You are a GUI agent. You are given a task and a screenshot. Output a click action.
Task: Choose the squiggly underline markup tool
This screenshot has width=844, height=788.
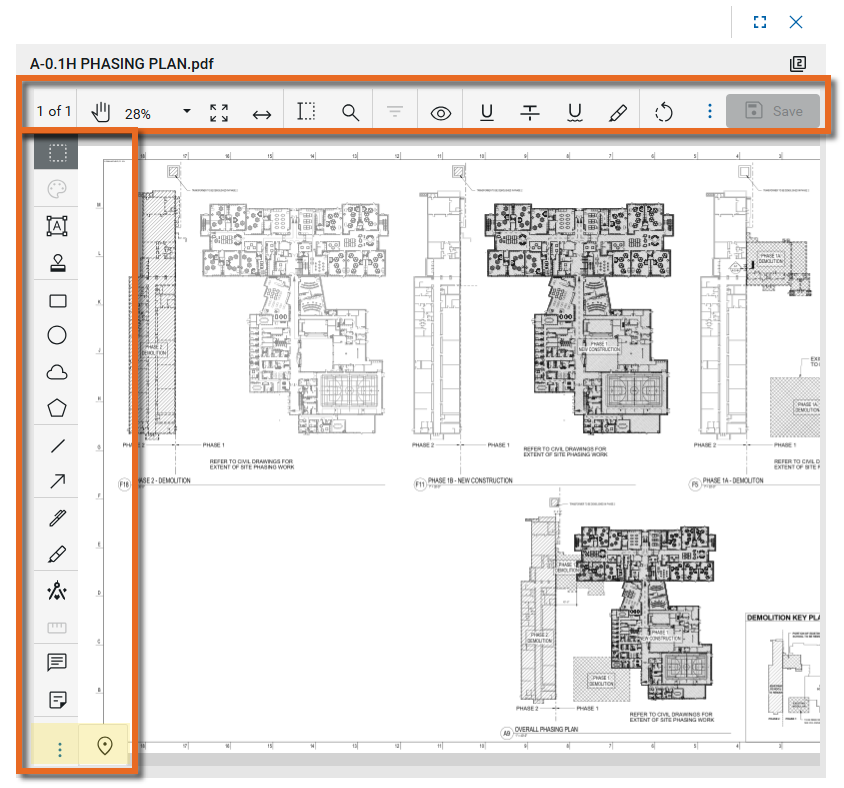pyautogui.click(x=574, y=112)
